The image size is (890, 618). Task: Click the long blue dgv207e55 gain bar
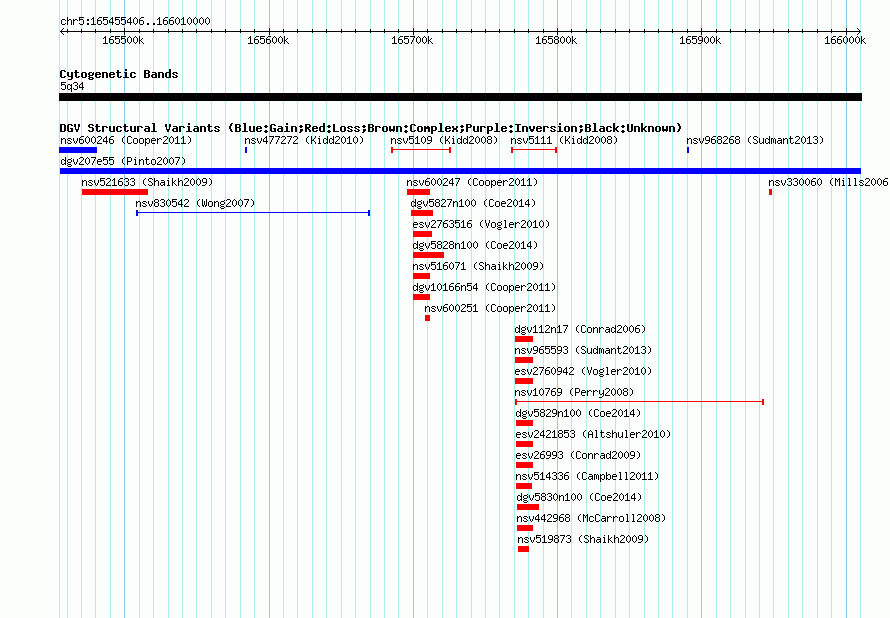click(460, 171)
